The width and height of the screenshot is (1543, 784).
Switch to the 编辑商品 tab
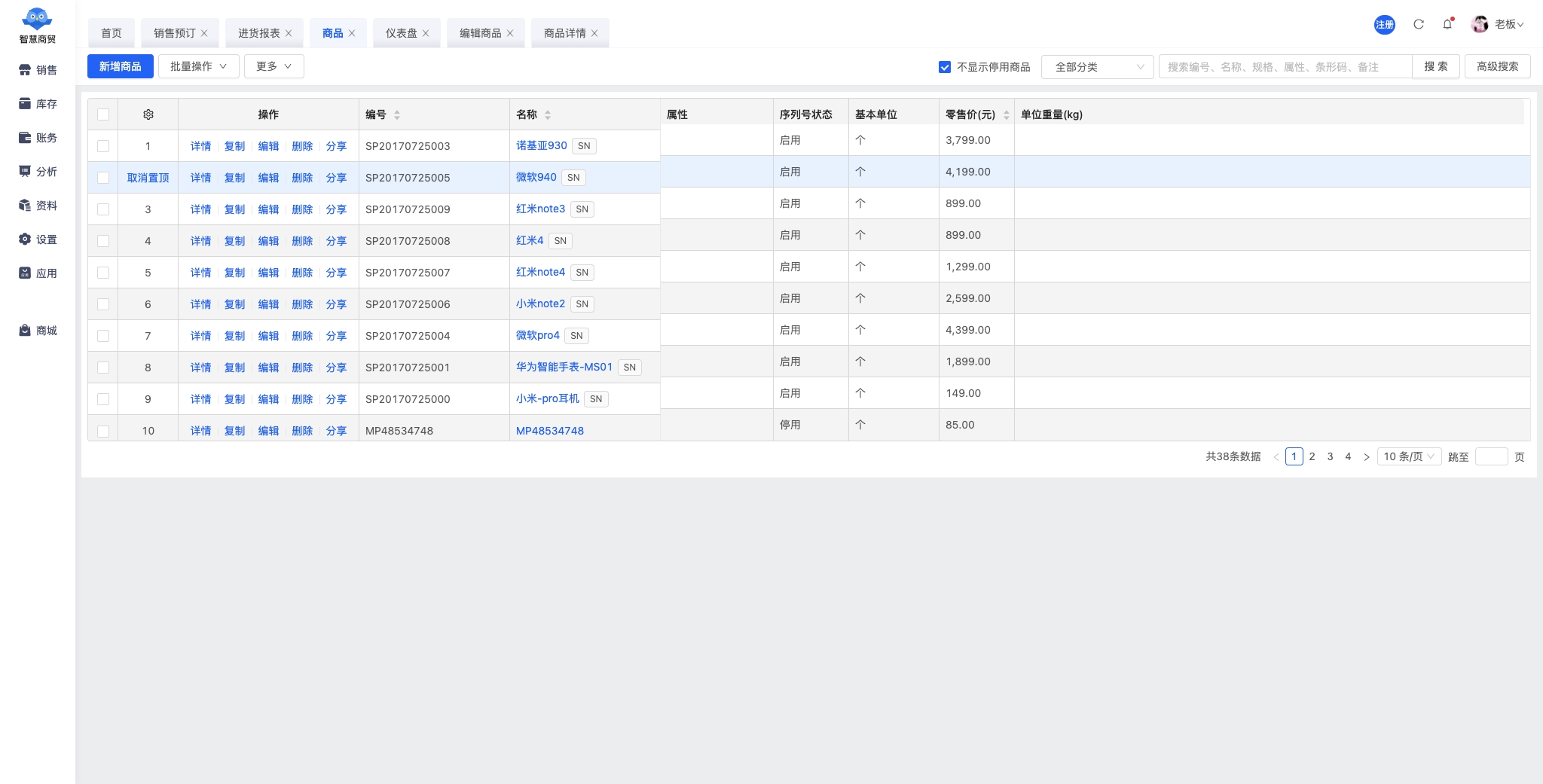coord(481,33)
